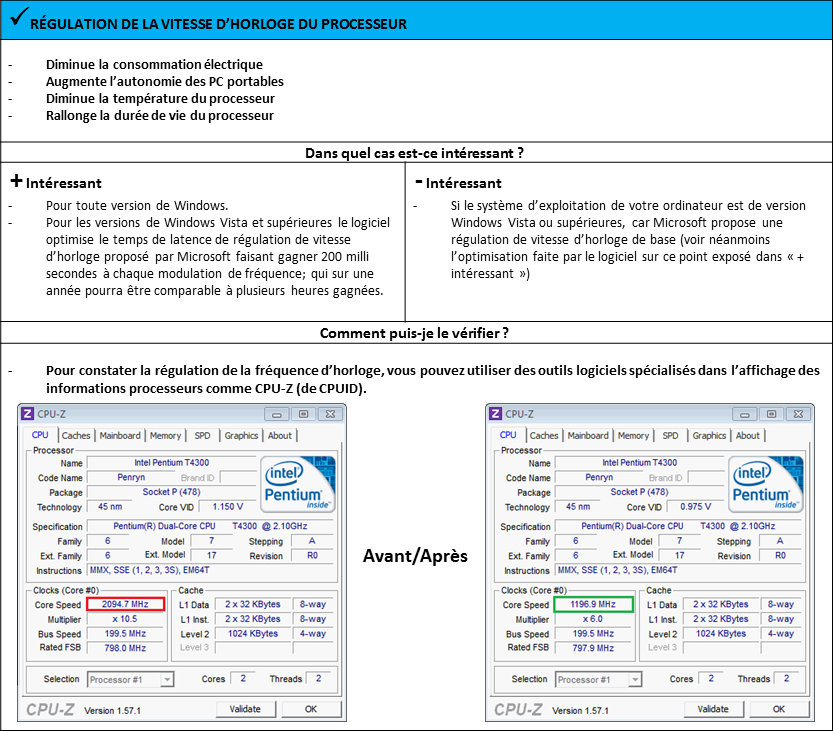Switch to Caches tab in left CPU-Z window
Screen dimensions: 833x731
[x=76, y=436]
